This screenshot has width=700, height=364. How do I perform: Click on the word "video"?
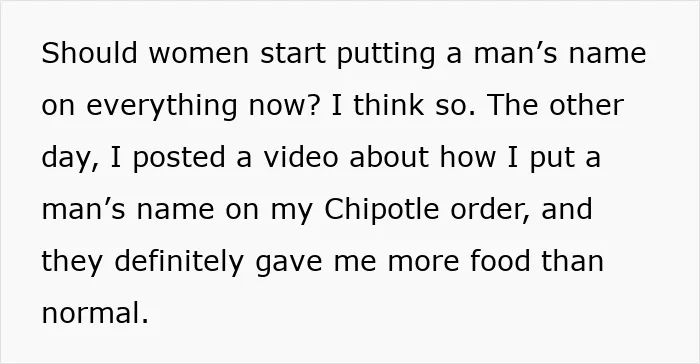[x=300, y=157]
